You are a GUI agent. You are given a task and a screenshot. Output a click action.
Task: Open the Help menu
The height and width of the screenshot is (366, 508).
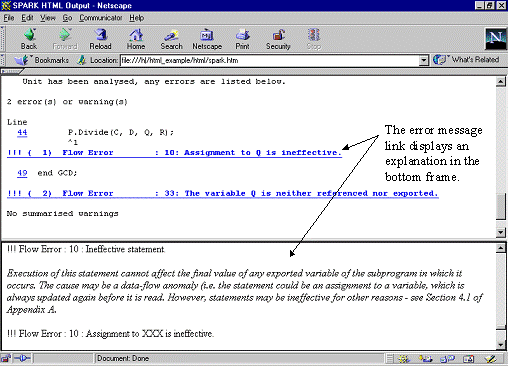[x=137, y=18]
